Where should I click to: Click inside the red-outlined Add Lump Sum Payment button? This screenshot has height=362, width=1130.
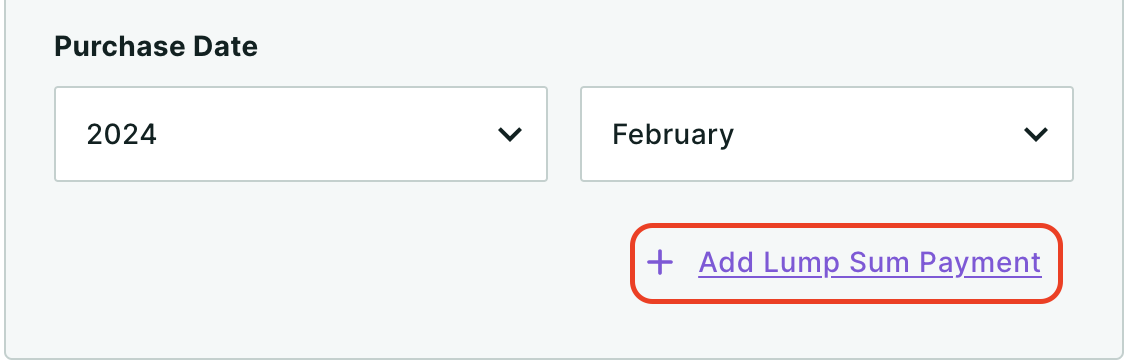846,263
